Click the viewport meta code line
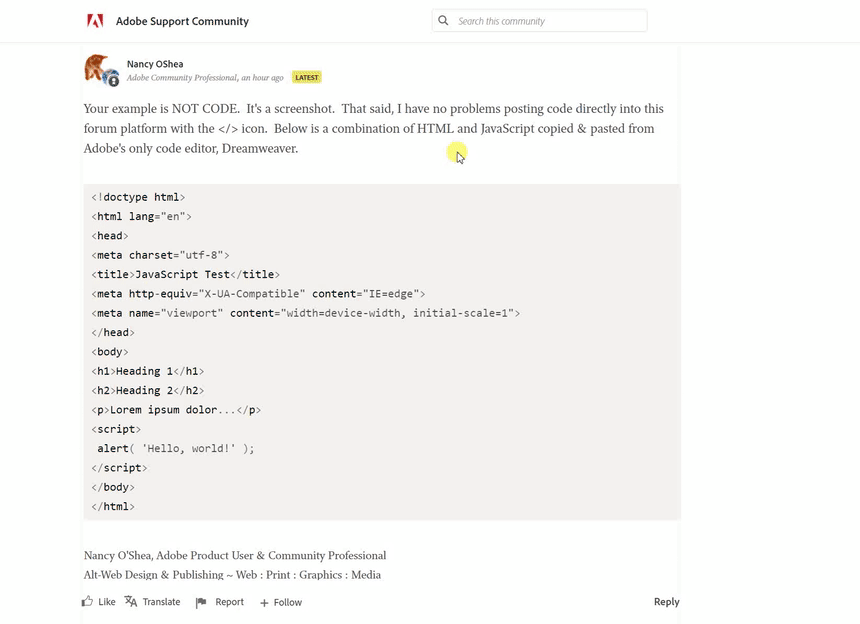 click(305, 313)
